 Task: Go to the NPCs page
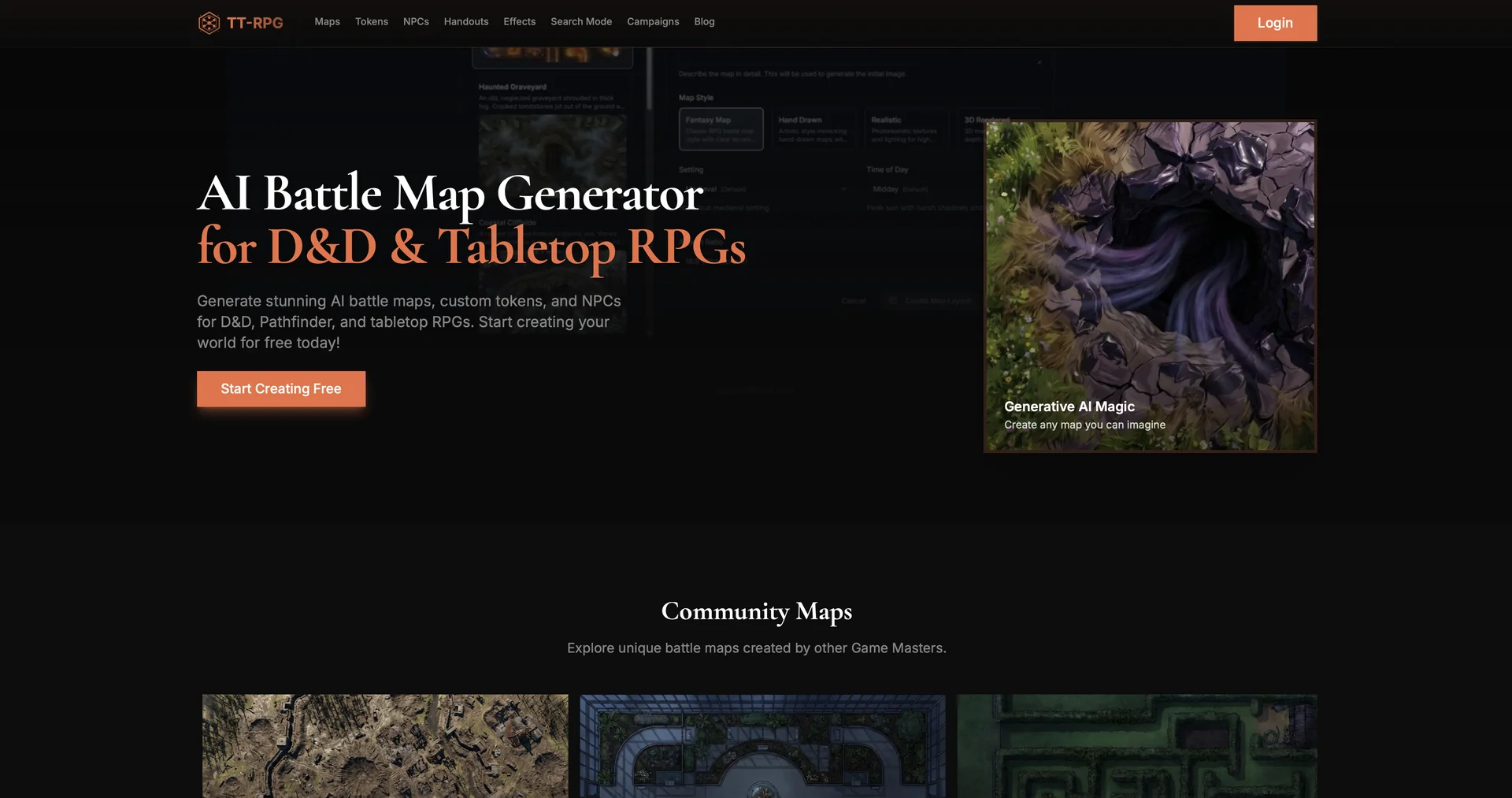[416, 22]
